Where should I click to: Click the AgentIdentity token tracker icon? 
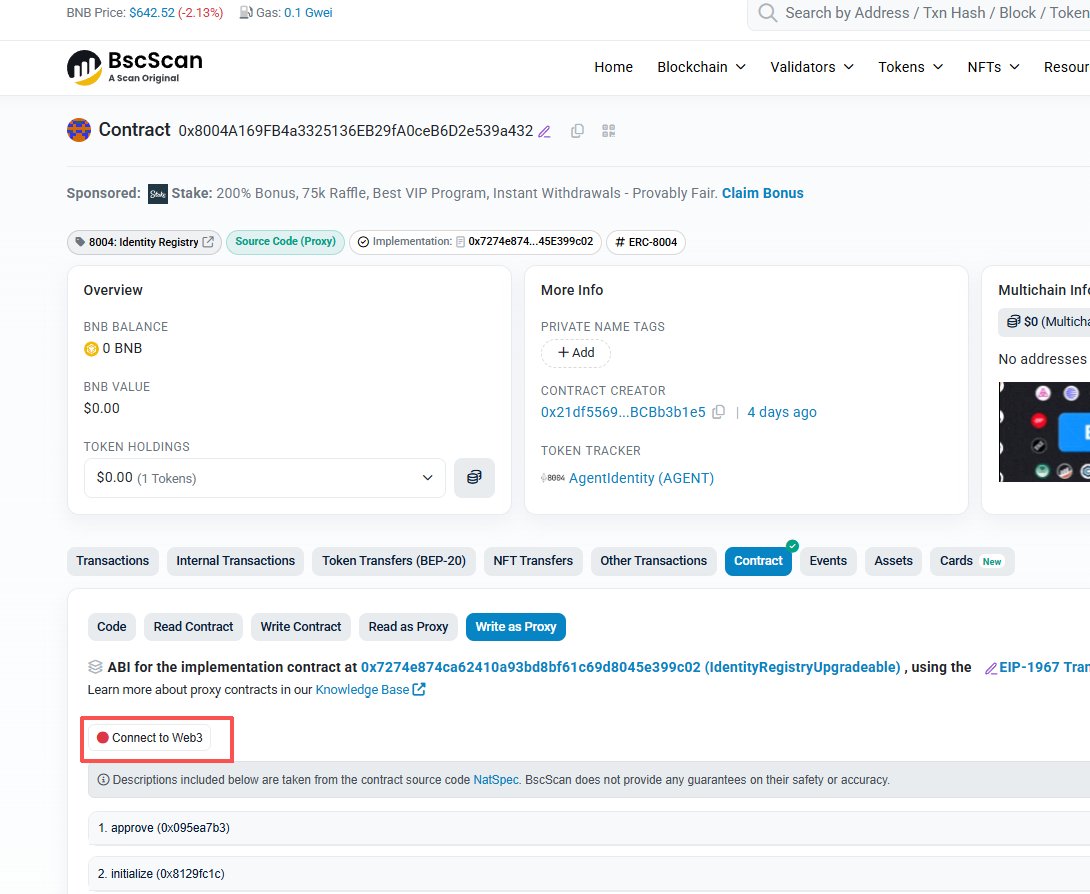[x=553, y=478]
